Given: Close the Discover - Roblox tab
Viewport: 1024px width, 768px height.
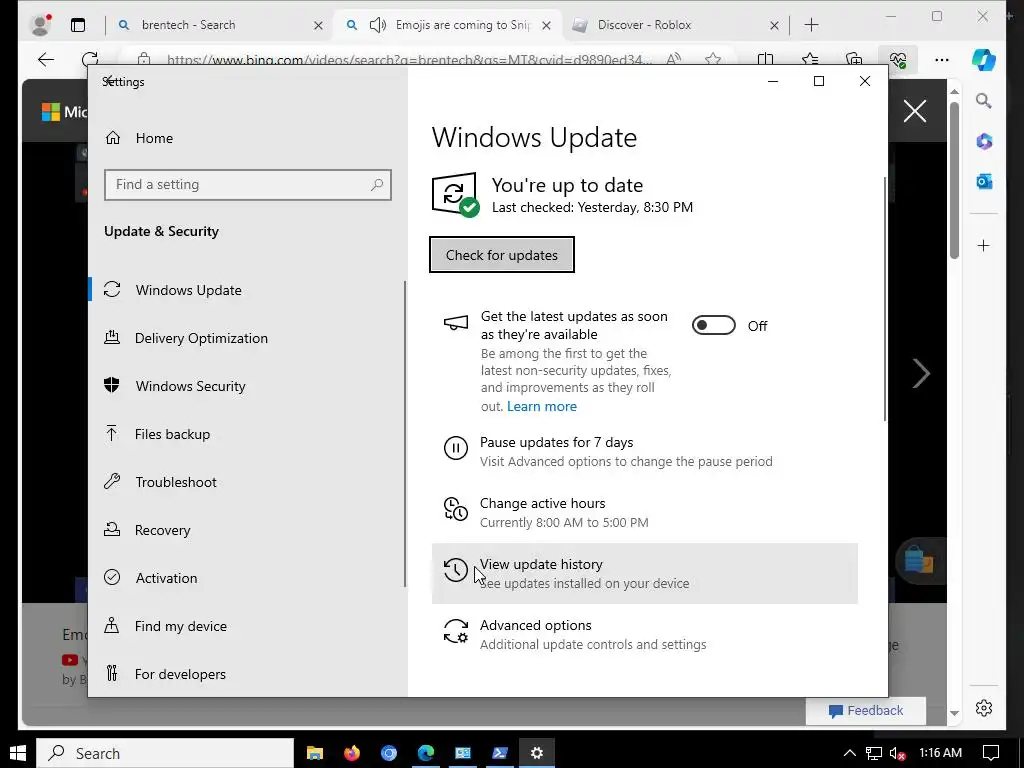Looking at the screenshot, I should tap(774, 25).
